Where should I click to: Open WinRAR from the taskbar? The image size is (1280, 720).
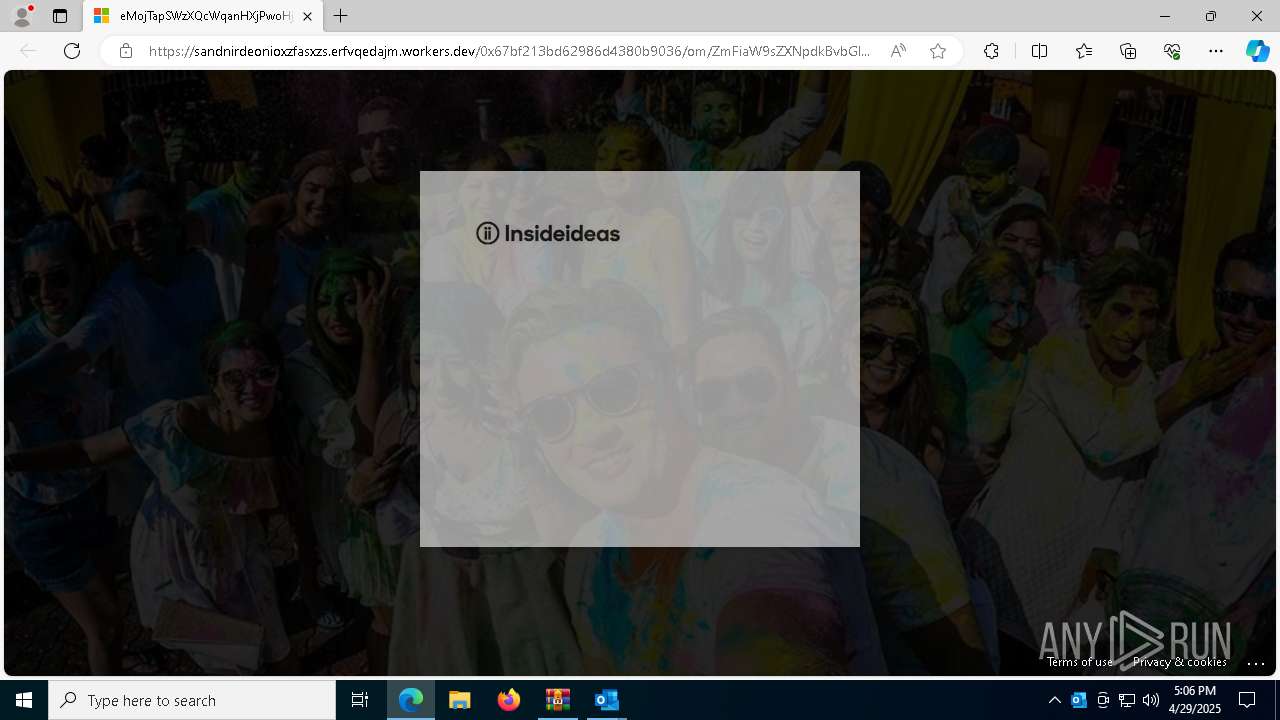(557, 700)
